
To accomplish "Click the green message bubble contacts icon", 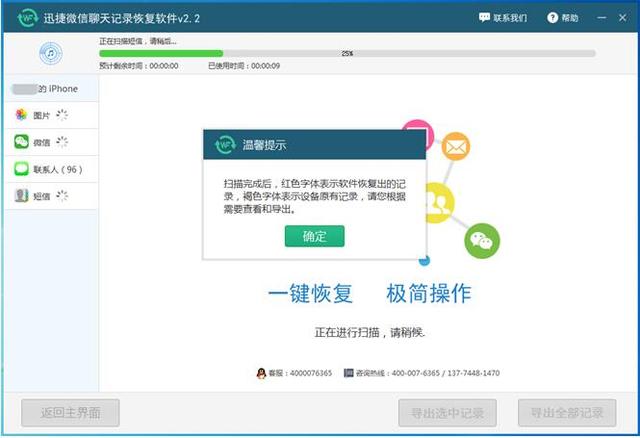I will 21,169.
